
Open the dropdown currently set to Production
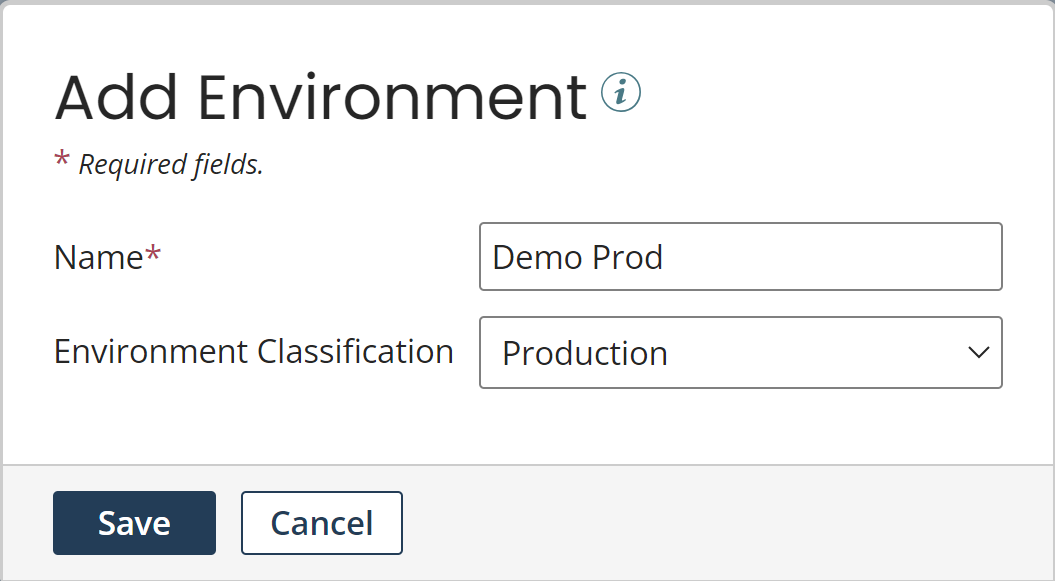point(740,352)
